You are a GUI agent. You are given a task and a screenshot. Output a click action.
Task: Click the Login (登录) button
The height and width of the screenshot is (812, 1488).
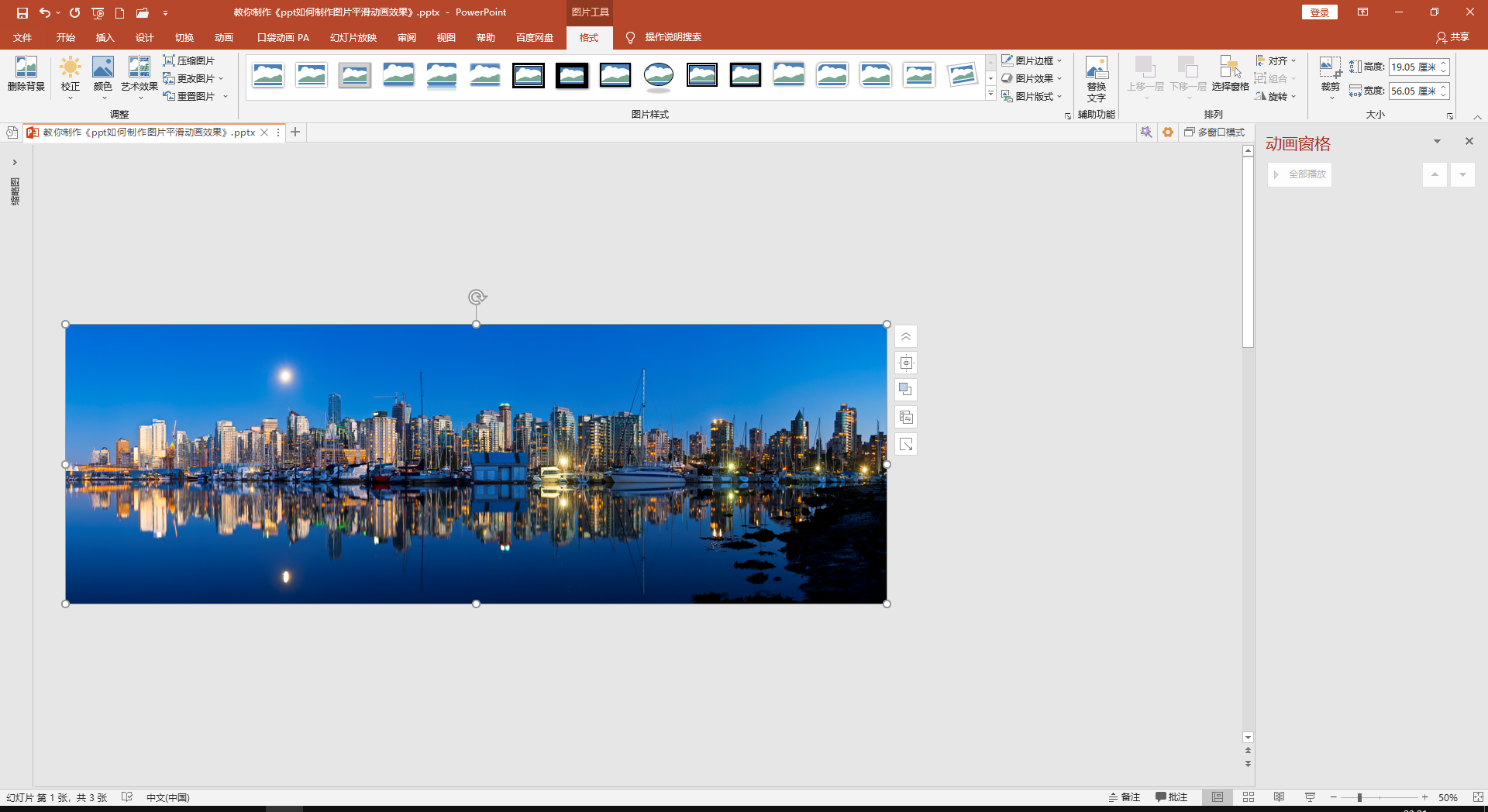1319,12
